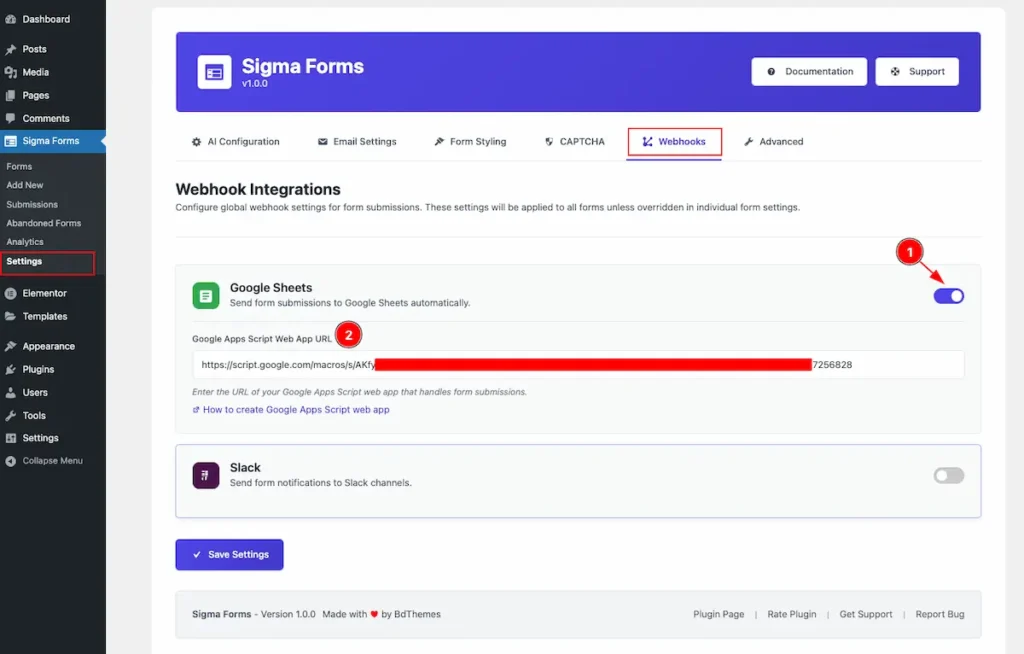This screenshot has width=1024, height=654.
Task: Enable the Slack notifications toggle
Action: click(948, 476)
